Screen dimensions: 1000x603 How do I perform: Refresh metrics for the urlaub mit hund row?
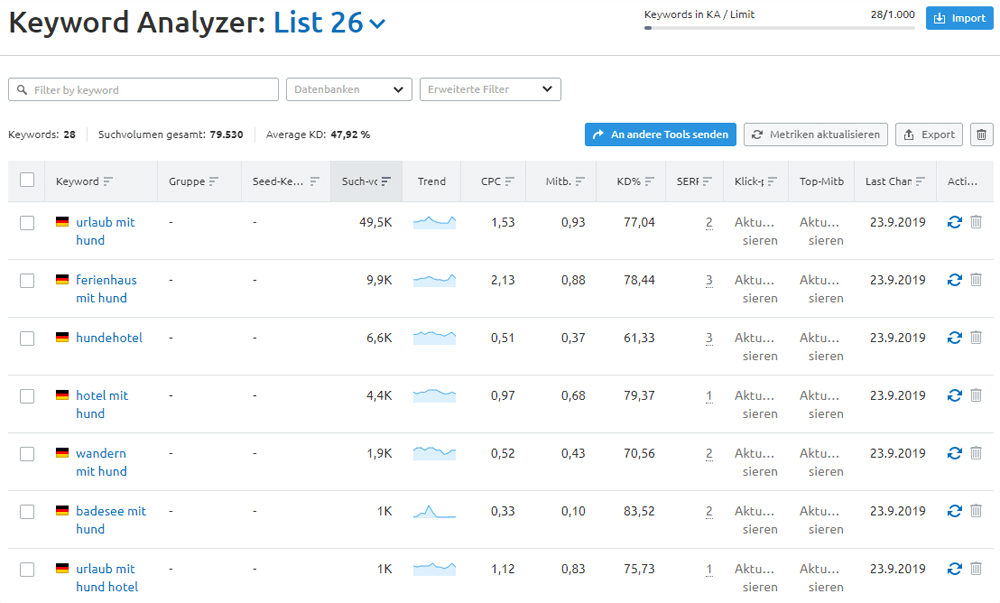[x=954, y=222]
